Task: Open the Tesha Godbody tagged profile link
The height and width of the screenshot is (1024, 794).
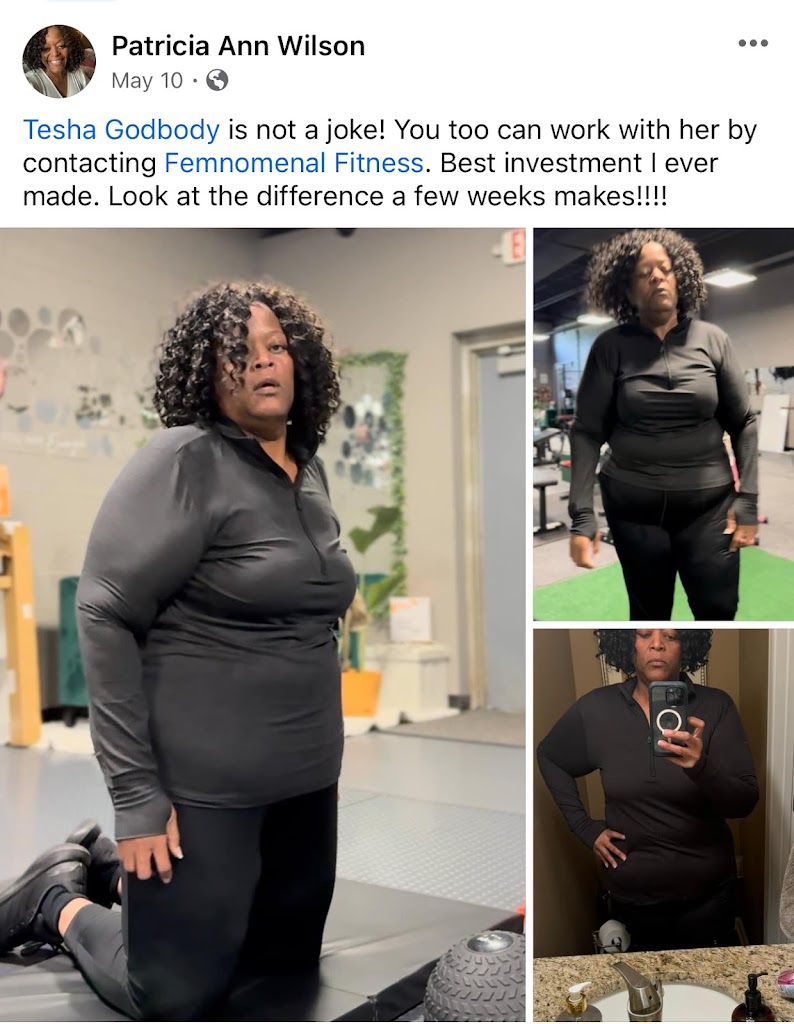Action: pyautogui.click(x=121, y=129)
